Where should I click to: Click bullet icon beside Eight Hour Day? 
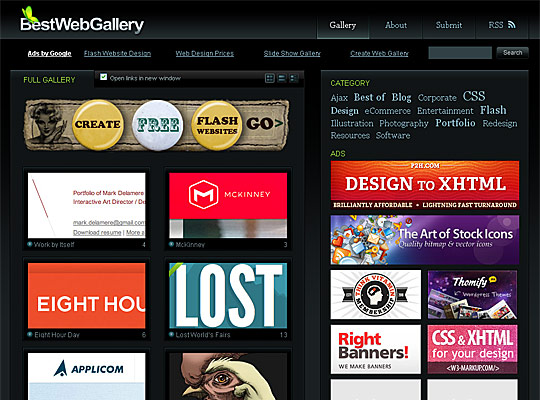(x=30, y=334)
